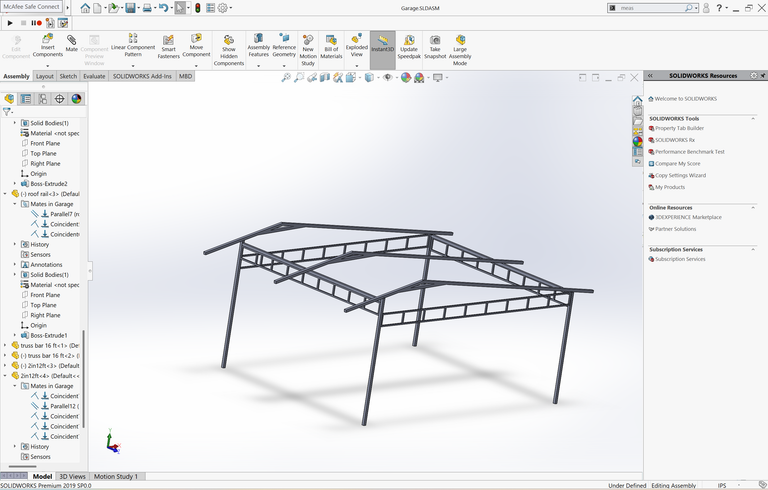Click Partner Solutions link
This screenshot has width=768, height=490.
click(675, 229)
